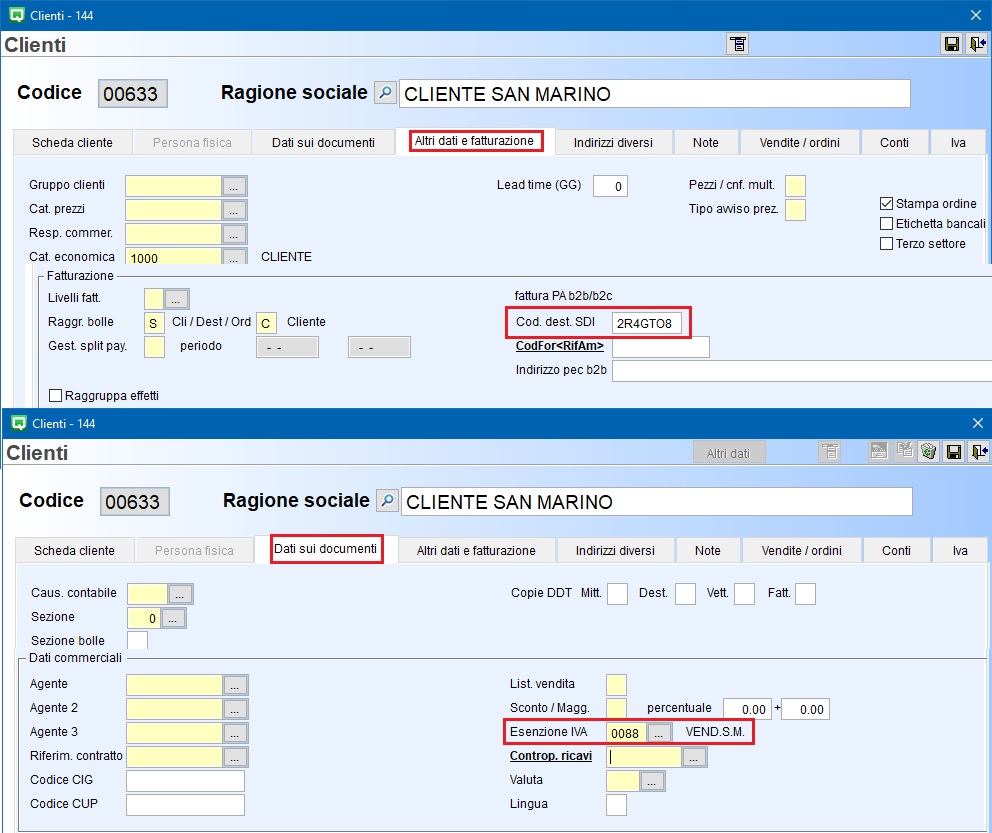
Task: Open the Conti tab in lower window
Action: (896, 550)
